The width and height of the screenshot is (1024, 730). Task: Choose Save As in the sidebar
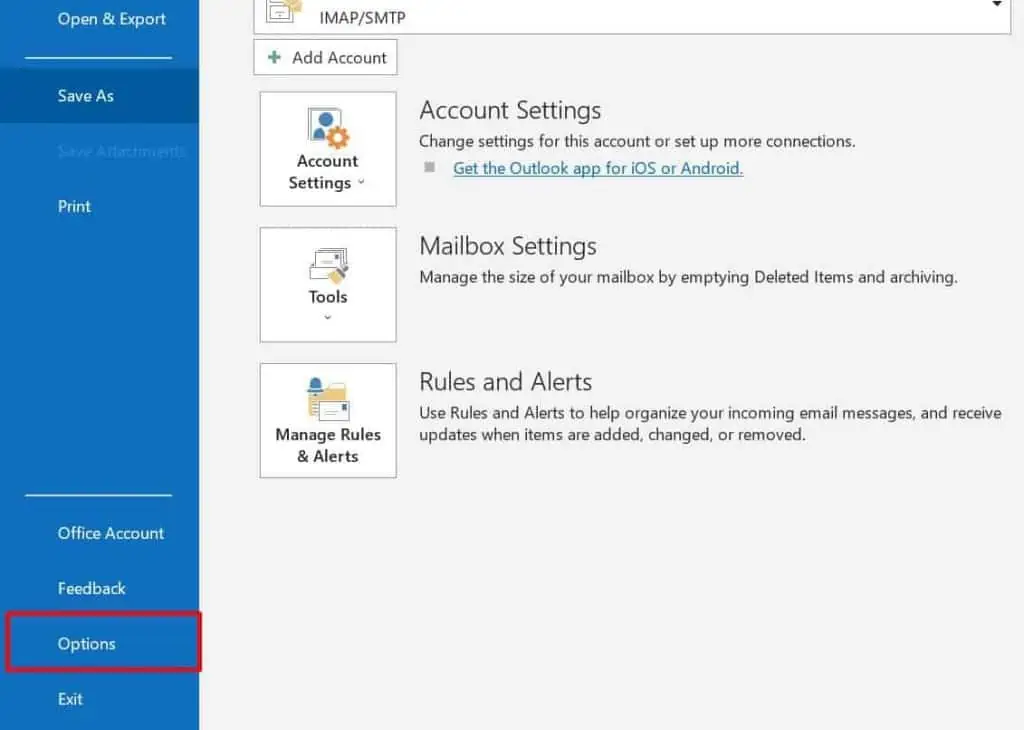coord(99,96)
